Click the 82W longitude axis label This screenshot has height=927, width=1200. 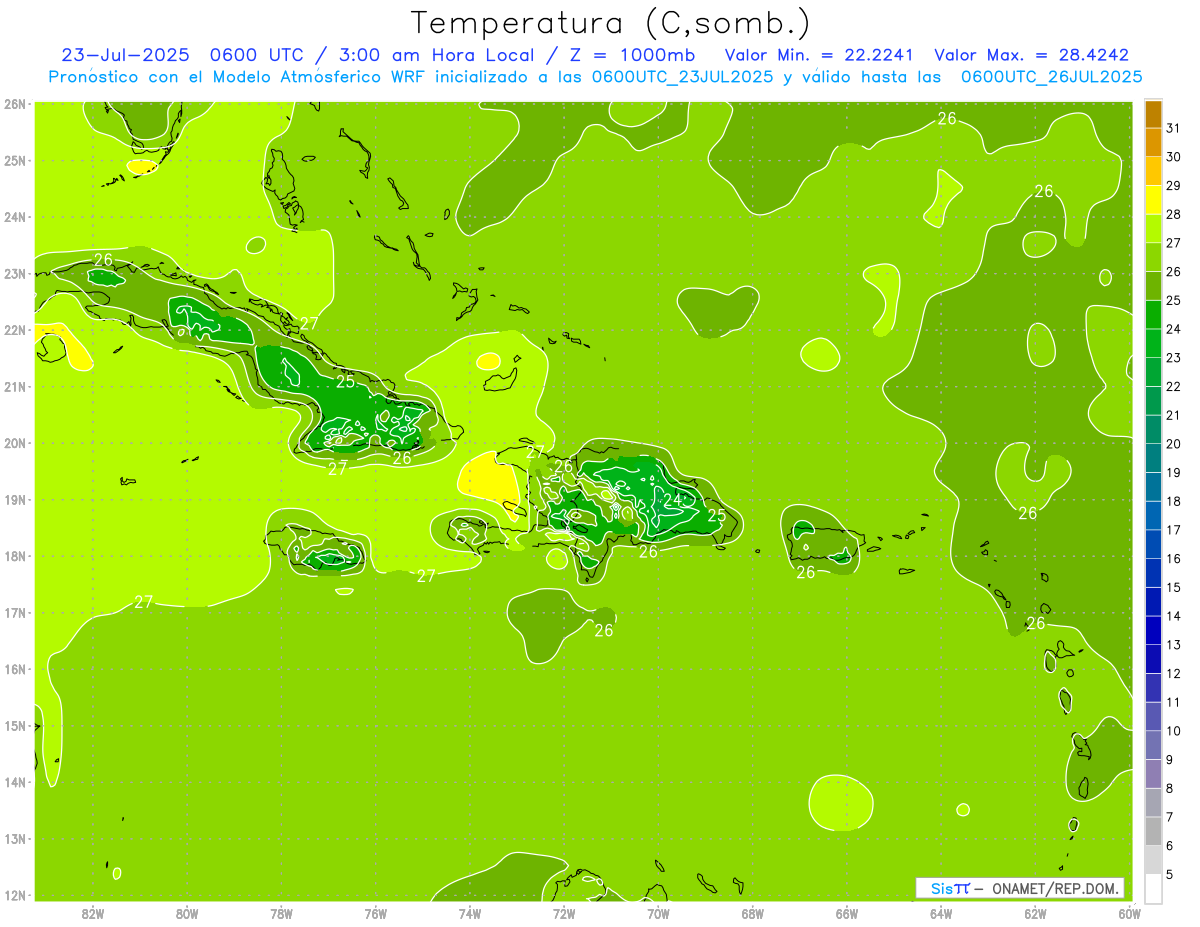[x=93, y=913]
